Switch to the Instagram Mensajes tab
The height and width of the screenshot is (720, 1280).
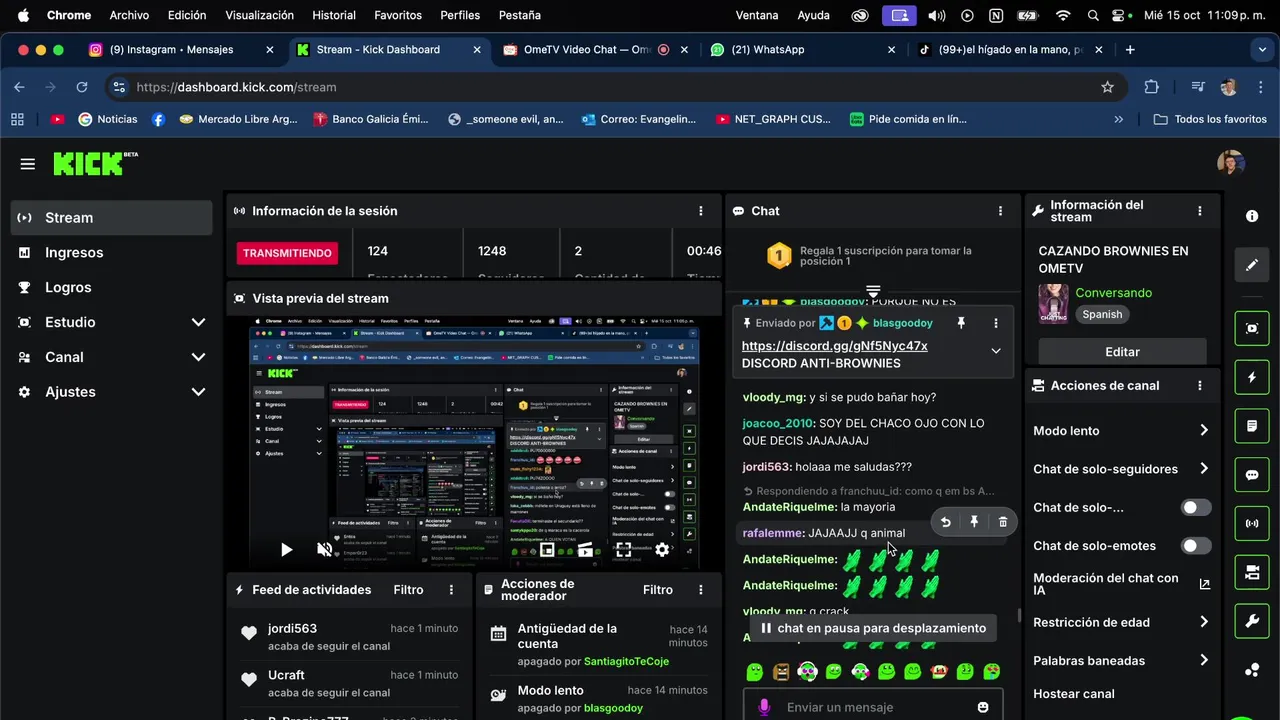point(180,49)
